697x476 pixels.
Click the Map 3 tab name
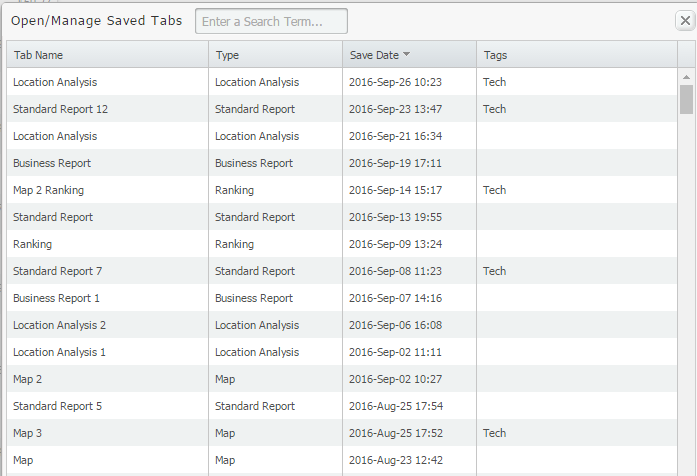(x=28, y=433)
